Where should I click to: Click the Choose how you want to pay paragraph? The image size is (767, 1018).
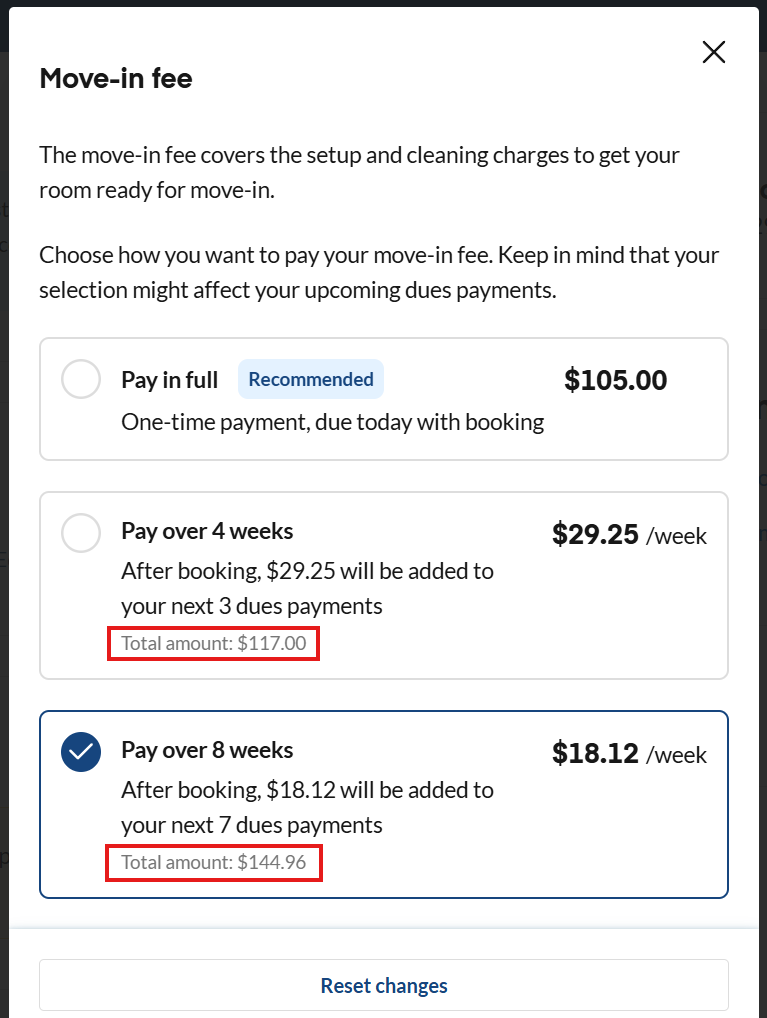point(379,272)
